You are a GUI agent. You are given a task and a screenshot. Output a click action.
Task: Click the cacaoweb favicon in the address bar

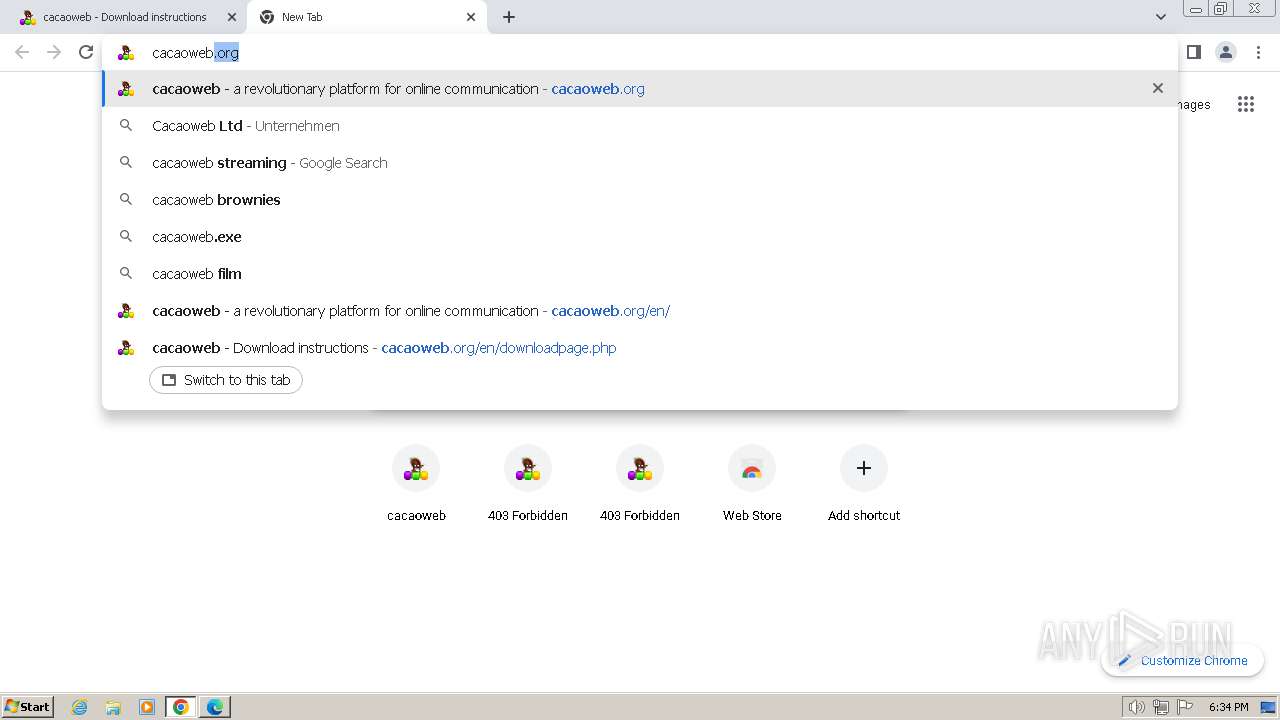[126, 53]
